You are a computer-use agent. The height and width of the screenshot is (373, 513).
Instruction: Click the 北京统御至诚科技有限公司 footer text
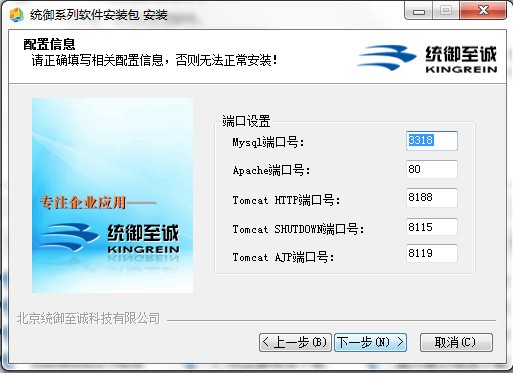pos(88,318)
